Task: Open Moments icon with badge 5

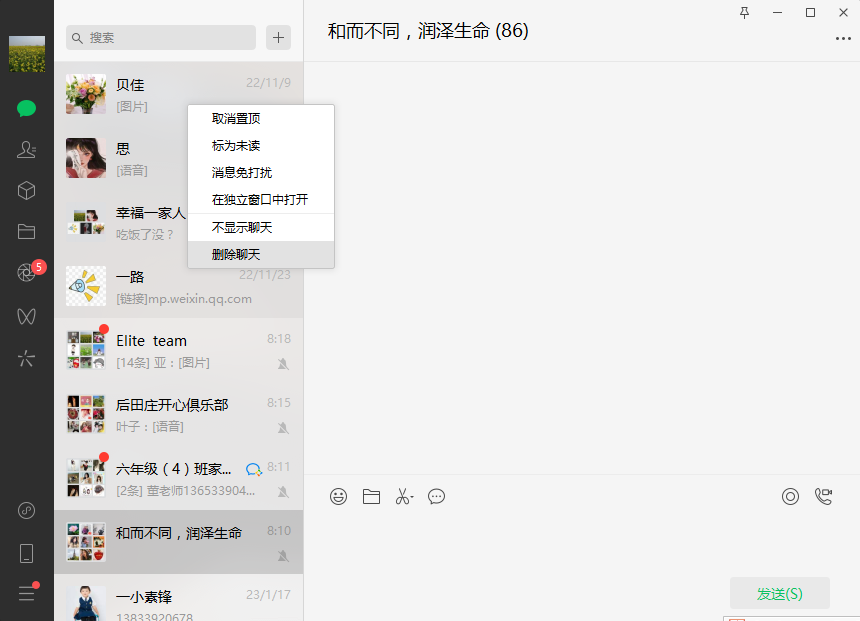Action: click(26, 273)
